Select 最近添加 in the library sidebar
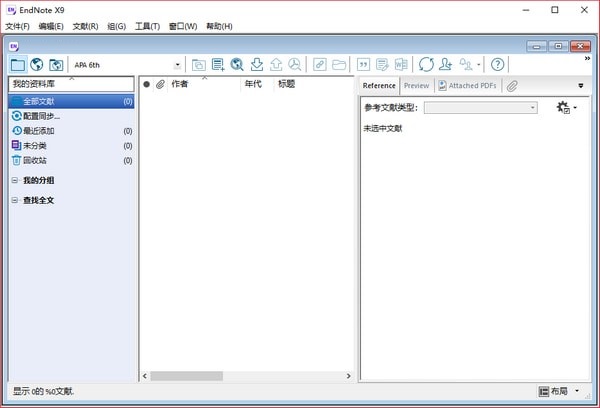 [42, 131]
